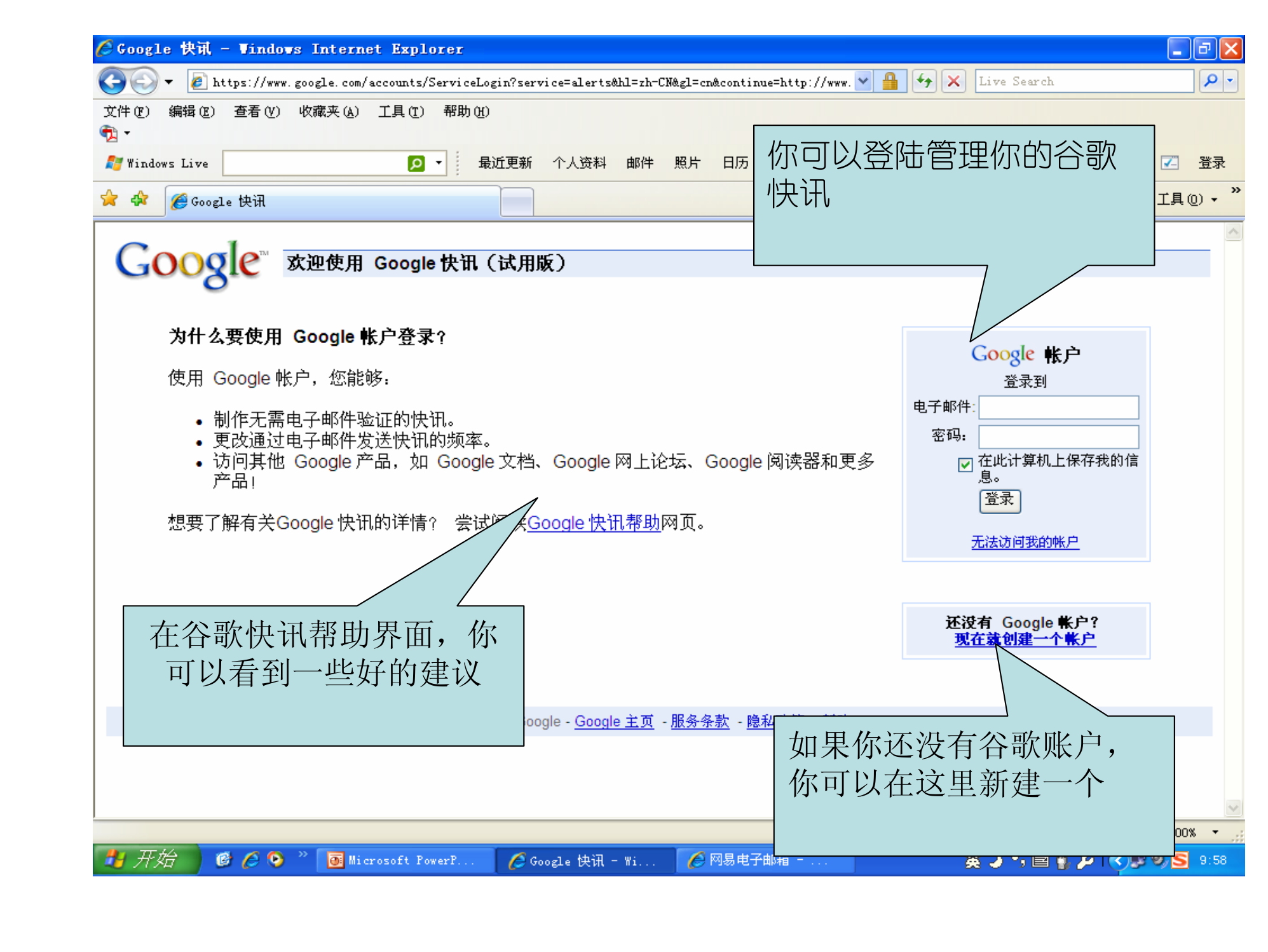Switch to Google 快讯 taskbar button
The image size is (1268, 952).
click(584, 860)
